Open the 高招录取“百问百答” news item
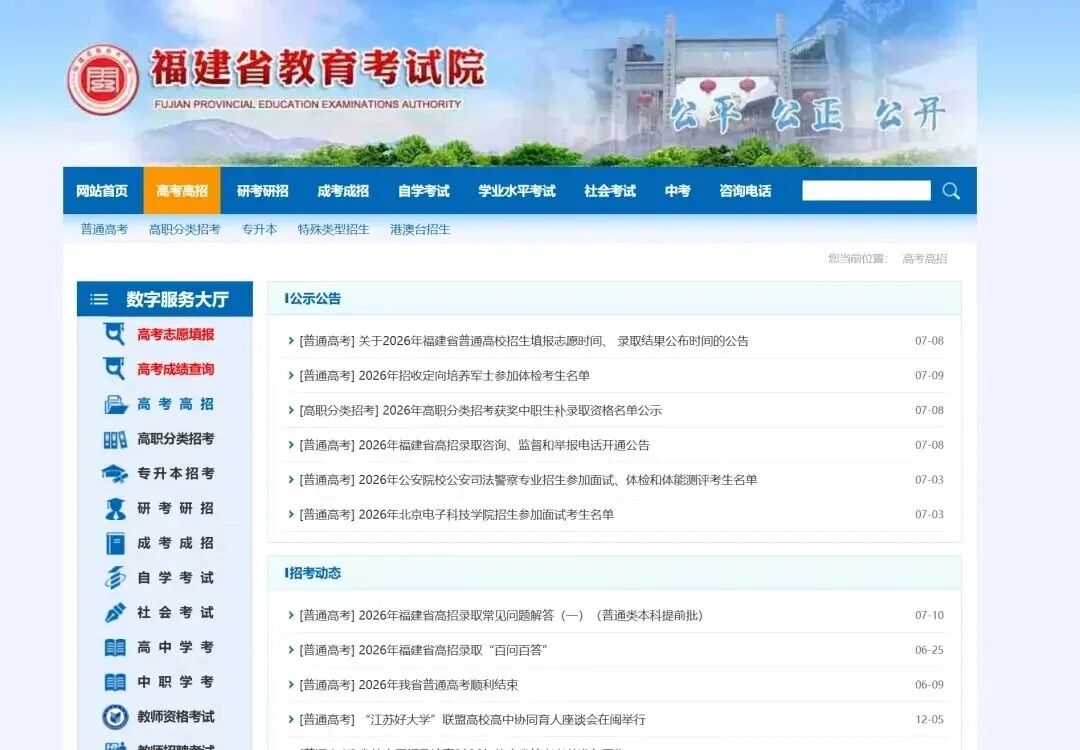The width and height of the screenshot is (1080, 750). (x=423, y=650)
